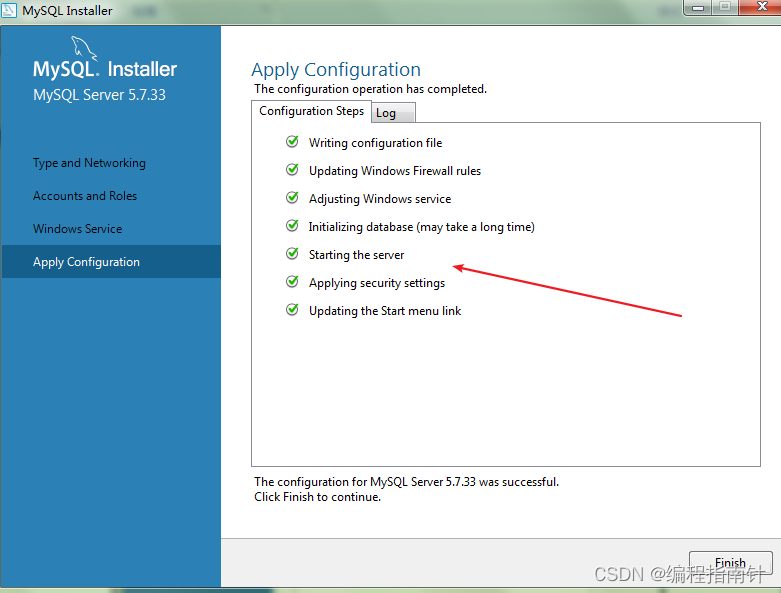Select the Configuration Steps tab
The image size is (781, 593).
[311, 111]
